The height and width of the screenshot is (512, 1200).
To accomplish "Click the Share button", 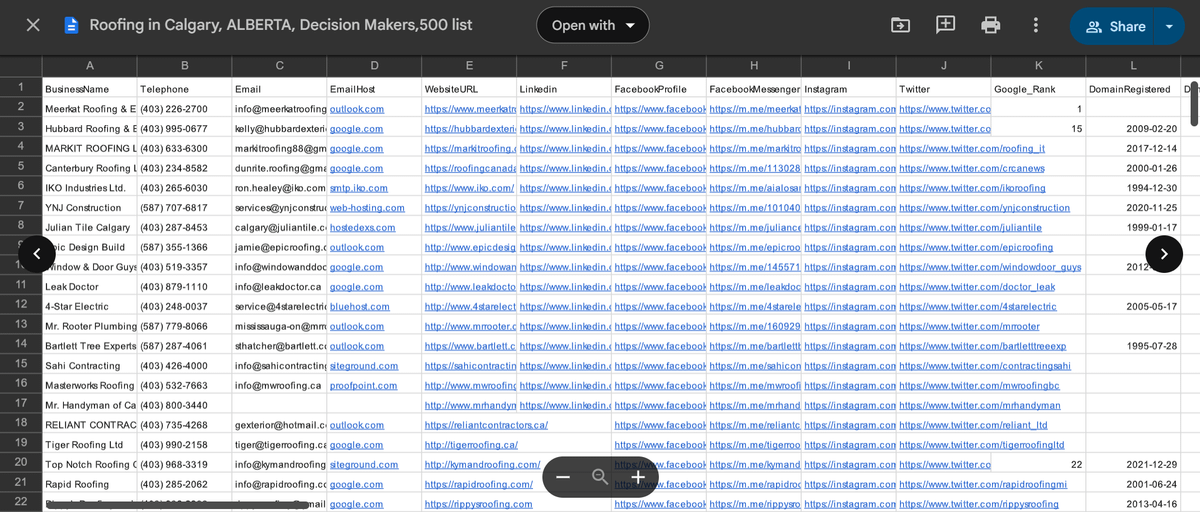I will point(1115,26).
